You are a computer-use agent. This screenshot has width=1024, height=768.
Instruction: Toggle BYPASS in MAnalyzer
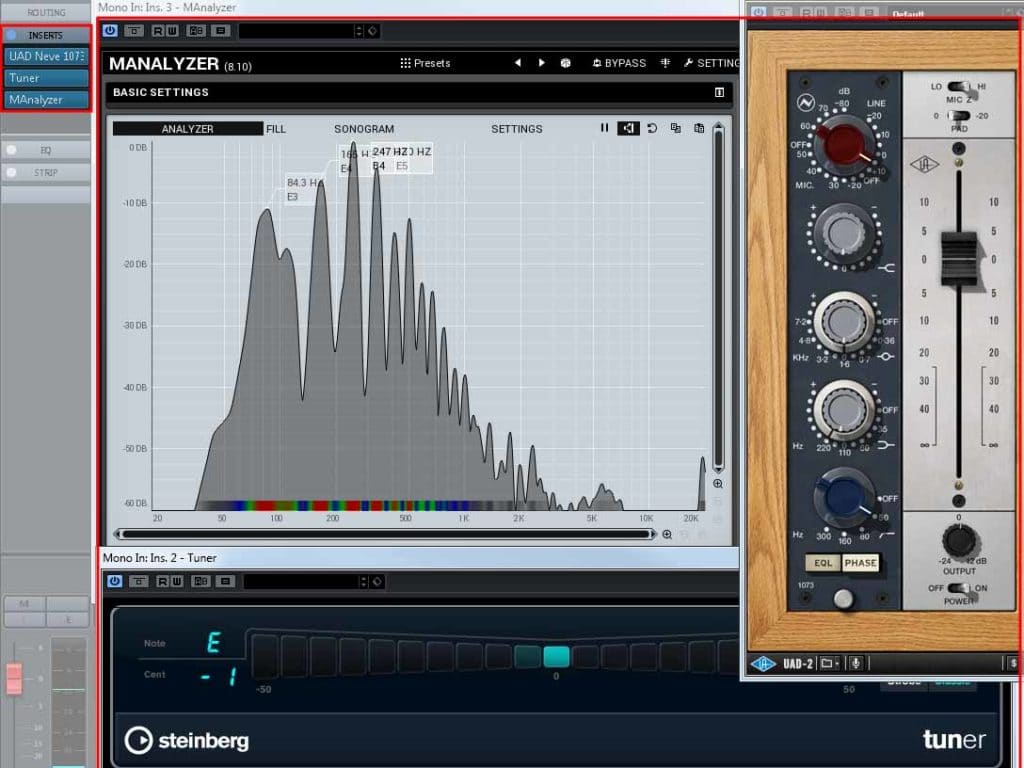point(619,63)
